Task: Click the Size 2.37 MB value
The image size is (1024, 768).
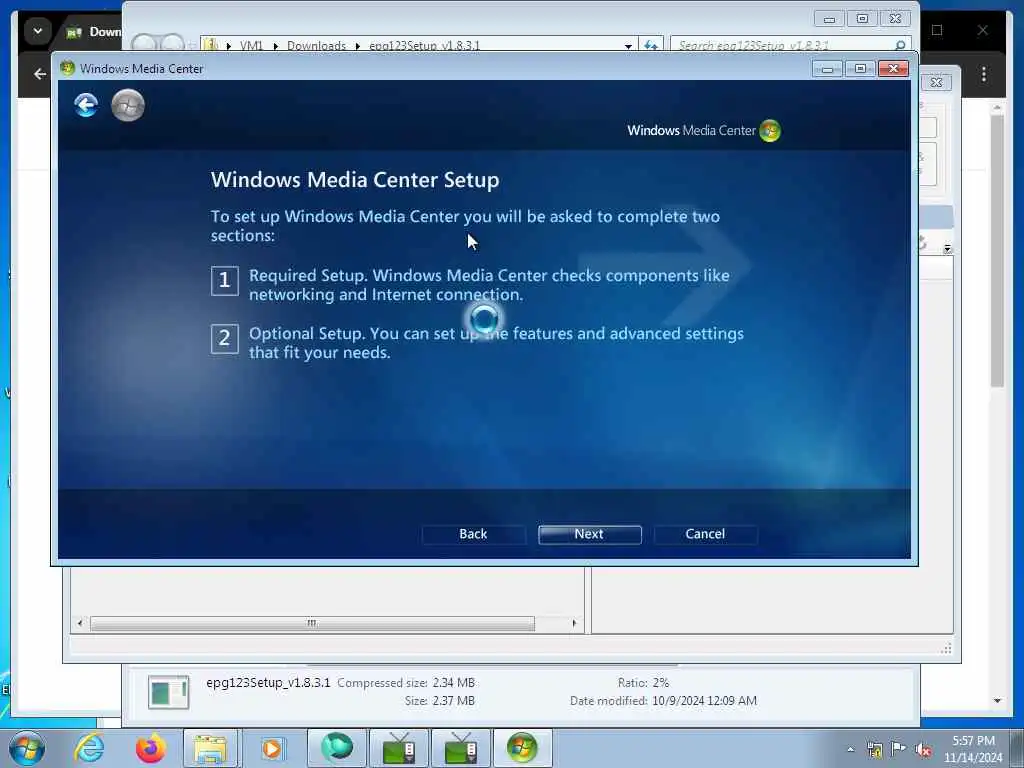Action: point(453,701)
